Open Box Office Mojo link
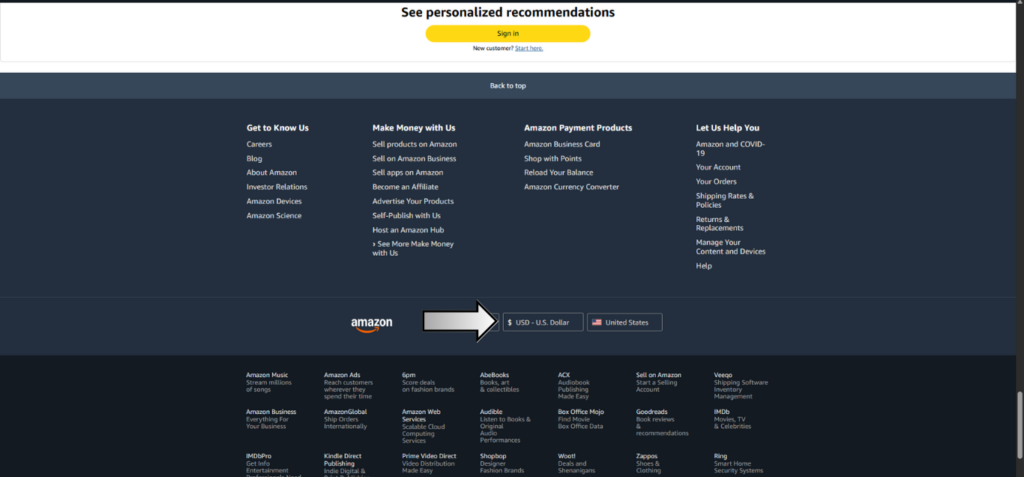 point(581,419)
